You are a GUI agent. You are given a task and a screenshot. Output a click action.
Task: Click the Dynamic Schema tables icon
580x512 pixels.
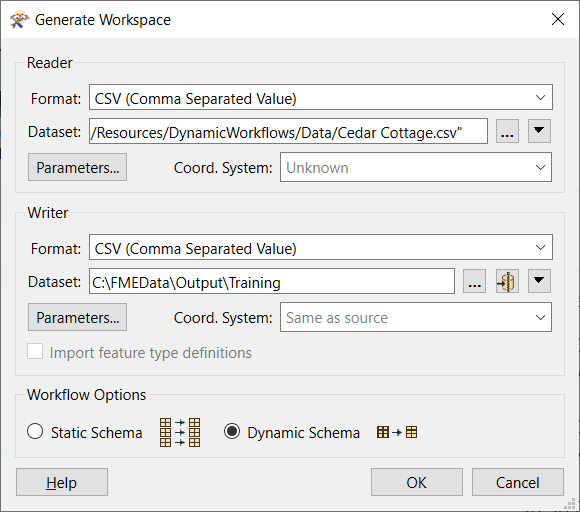click(x=397, y=432)
